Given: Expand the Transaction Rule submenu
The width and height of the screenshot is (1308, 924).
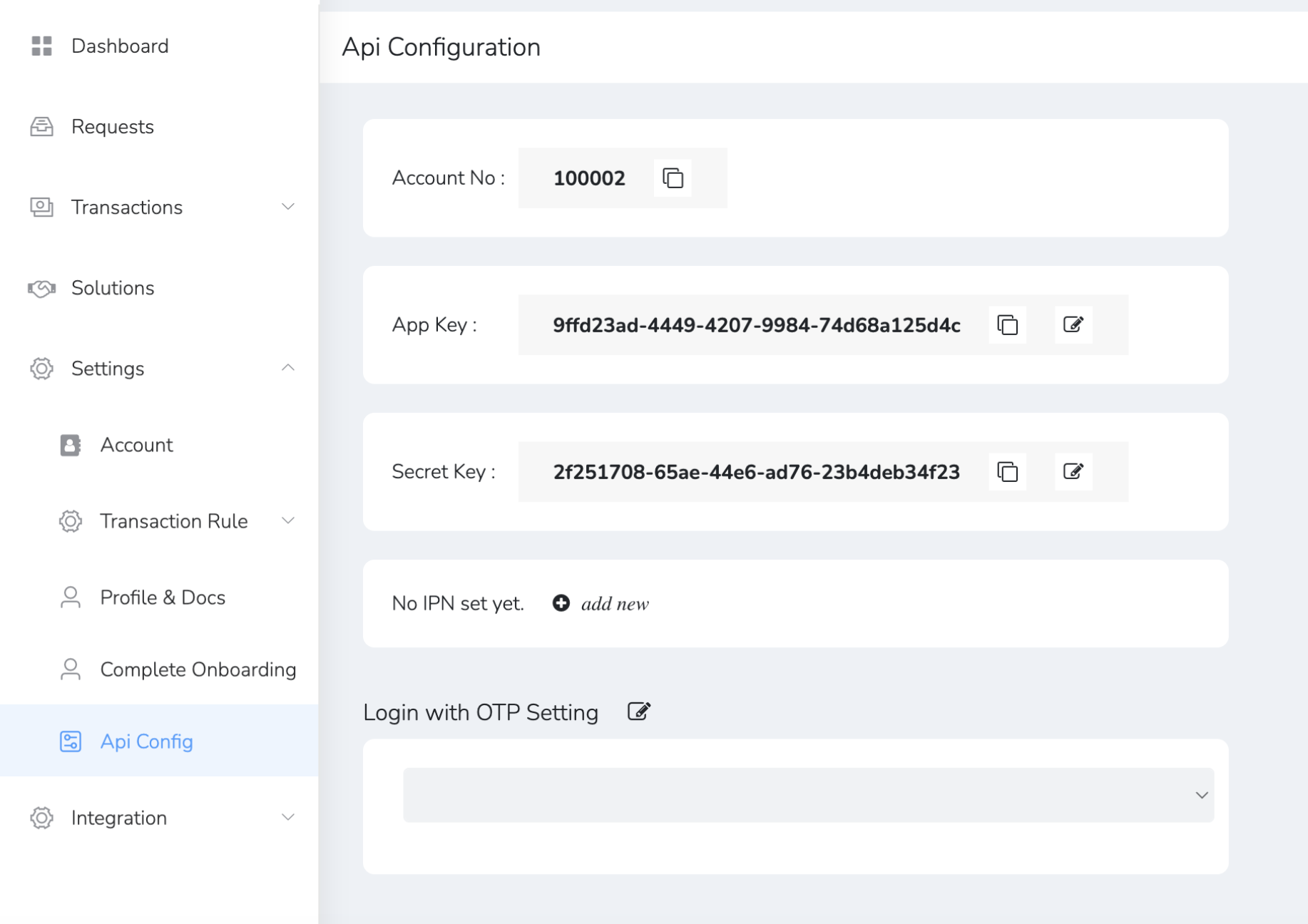Looking at the screenshot, I should (288, 520).
